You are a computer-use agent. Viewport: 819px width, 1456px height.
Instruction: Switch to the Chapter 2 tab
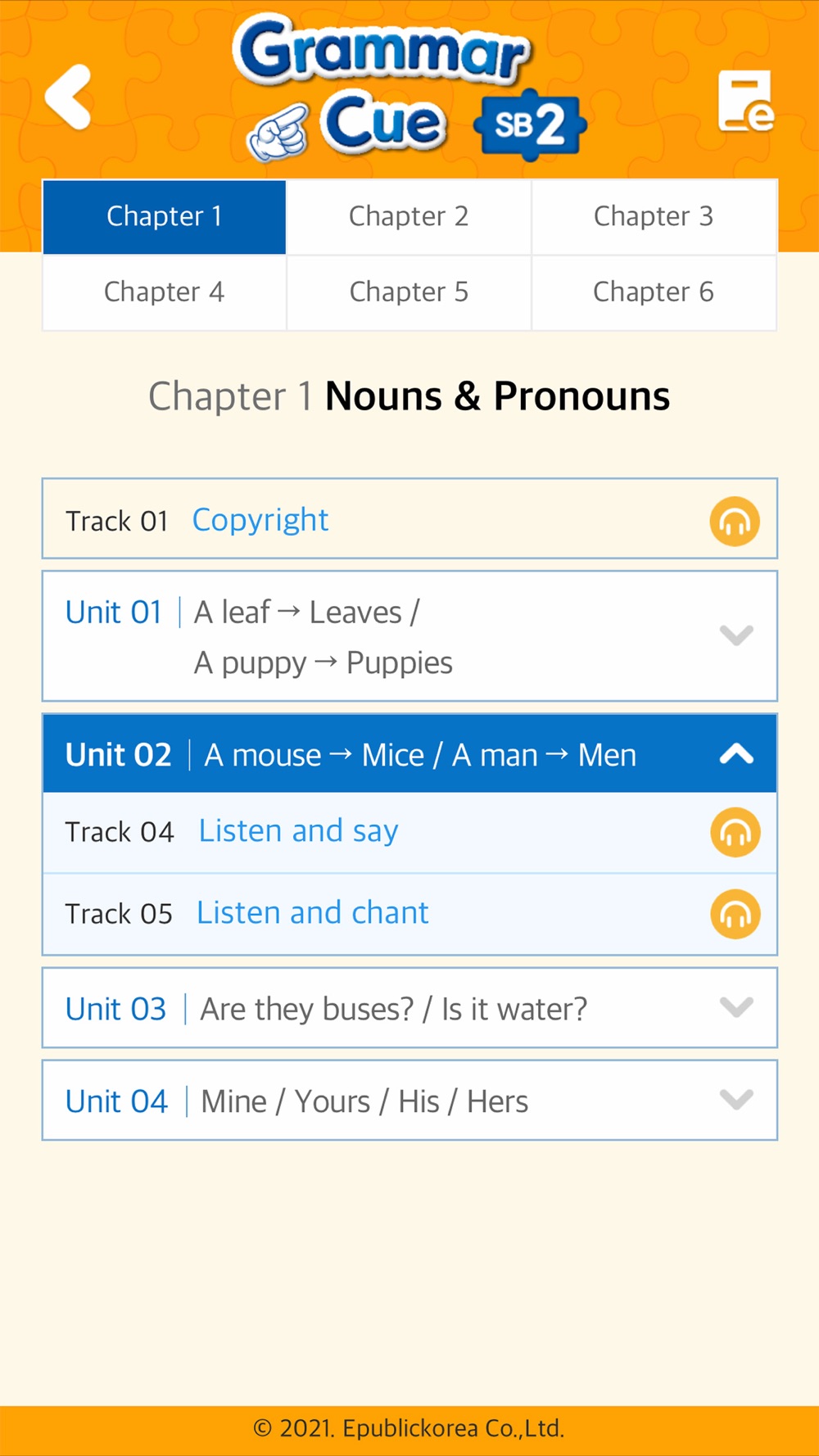409,216
